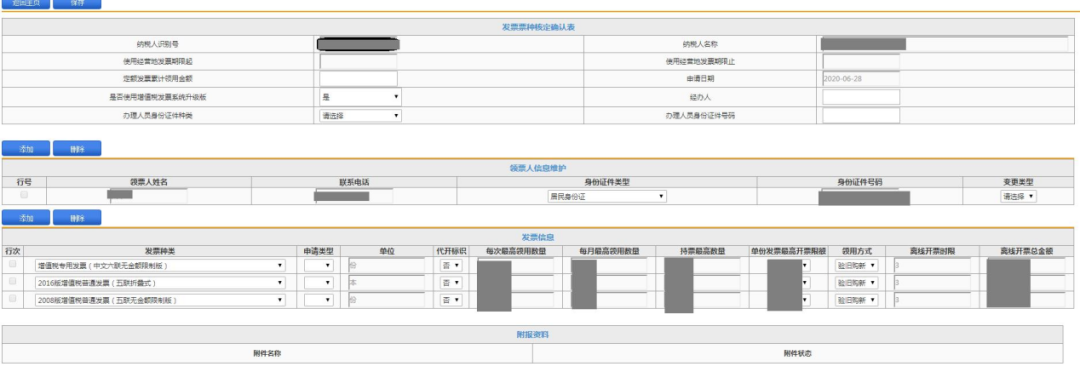This screenshot has width=1080, height=372.
Task: Click the 返回主页 button at top
Action: click(26, 3)
